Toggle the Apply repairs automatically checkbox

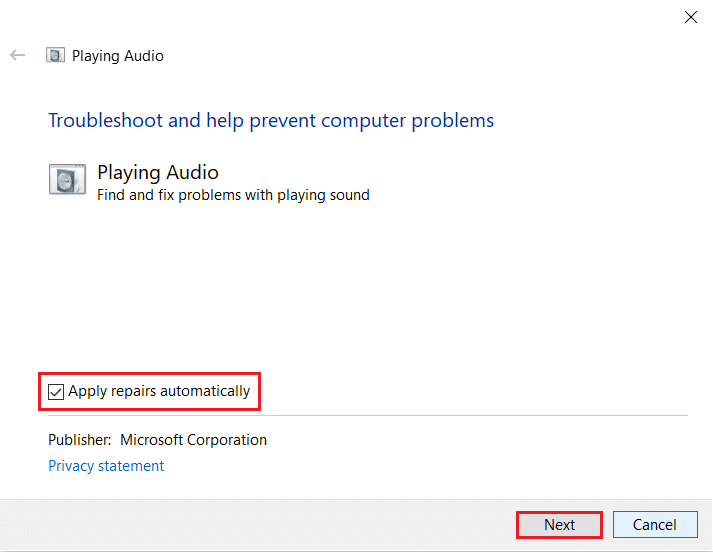point(56,392)
